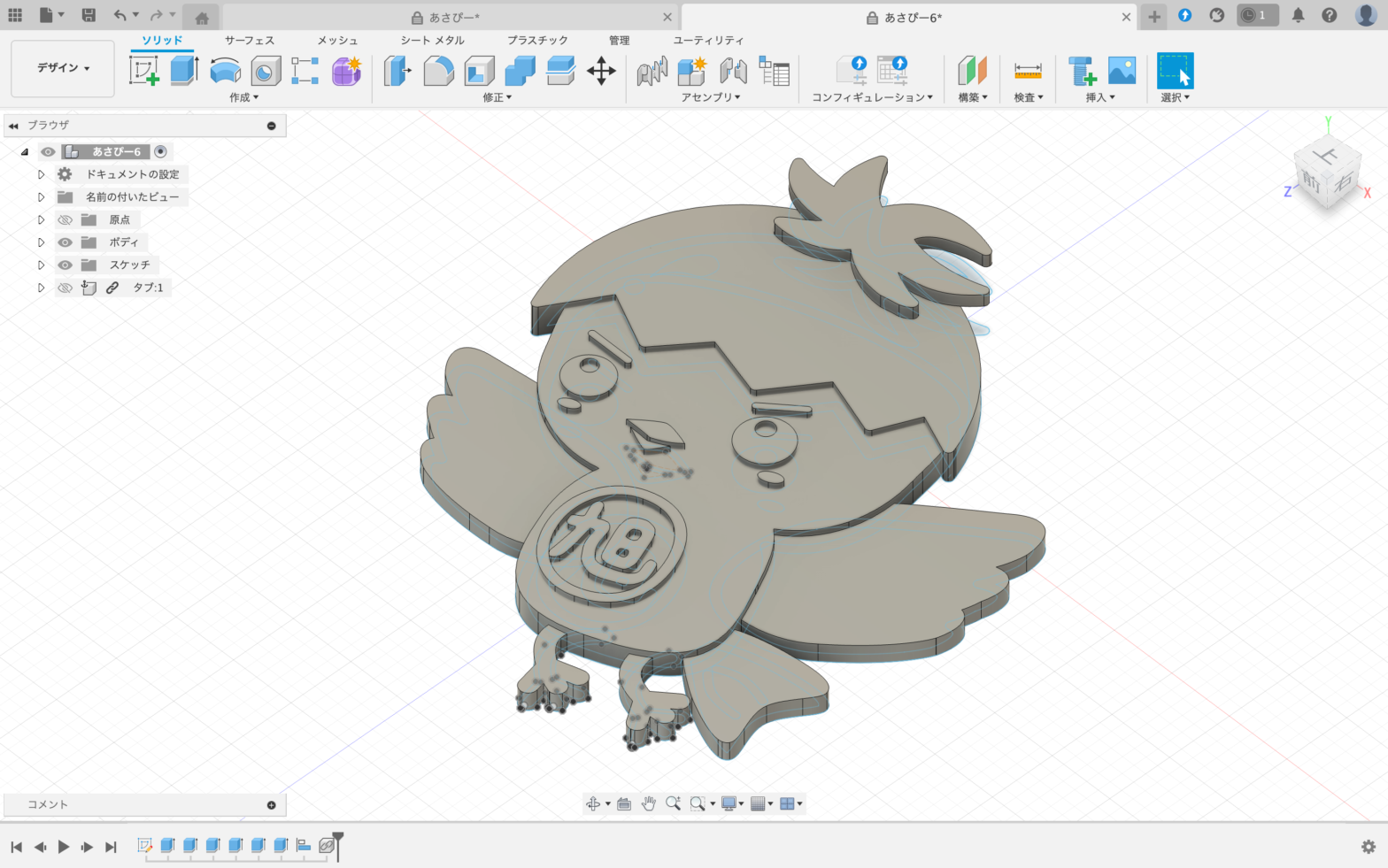Click the Insert Image icon
The width and height of the screenshot is (1388, 868).
[1122, 71]
